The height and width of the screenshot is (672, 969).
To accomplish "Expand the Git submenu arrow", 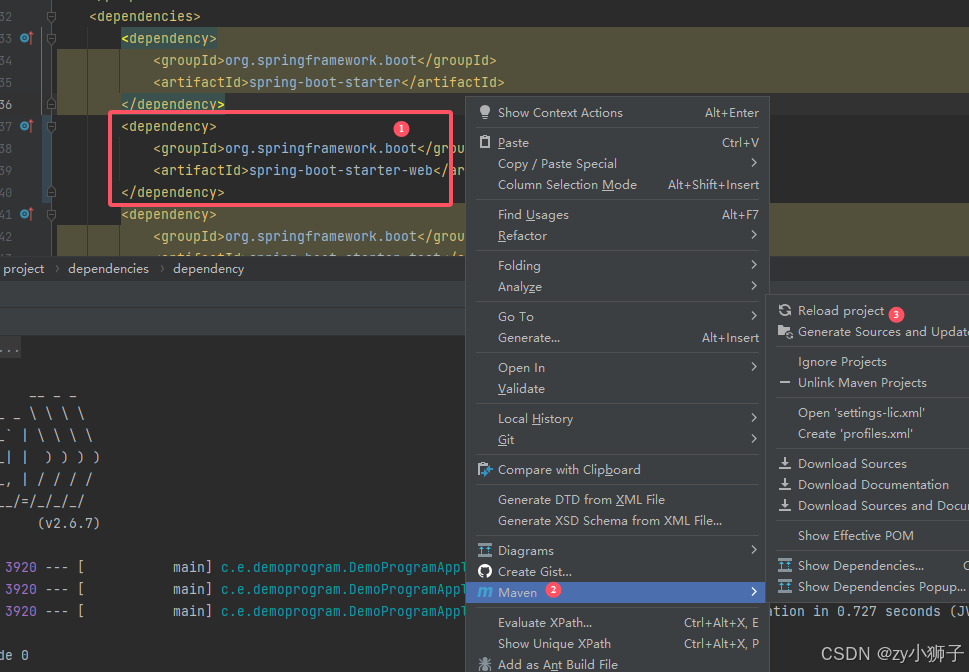I will (x=754, y=438).
